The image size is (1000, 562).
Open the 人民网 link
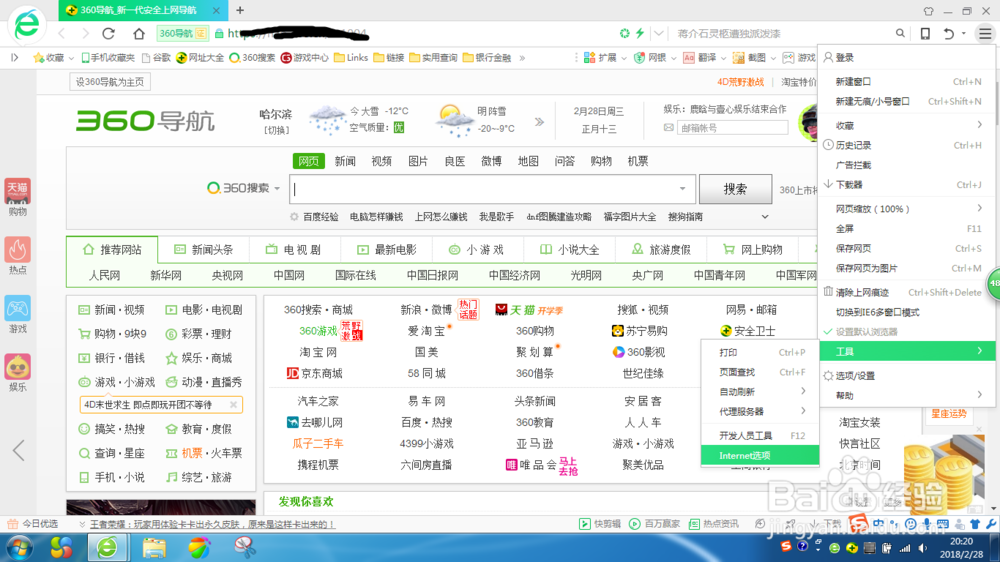pos(105,276)
